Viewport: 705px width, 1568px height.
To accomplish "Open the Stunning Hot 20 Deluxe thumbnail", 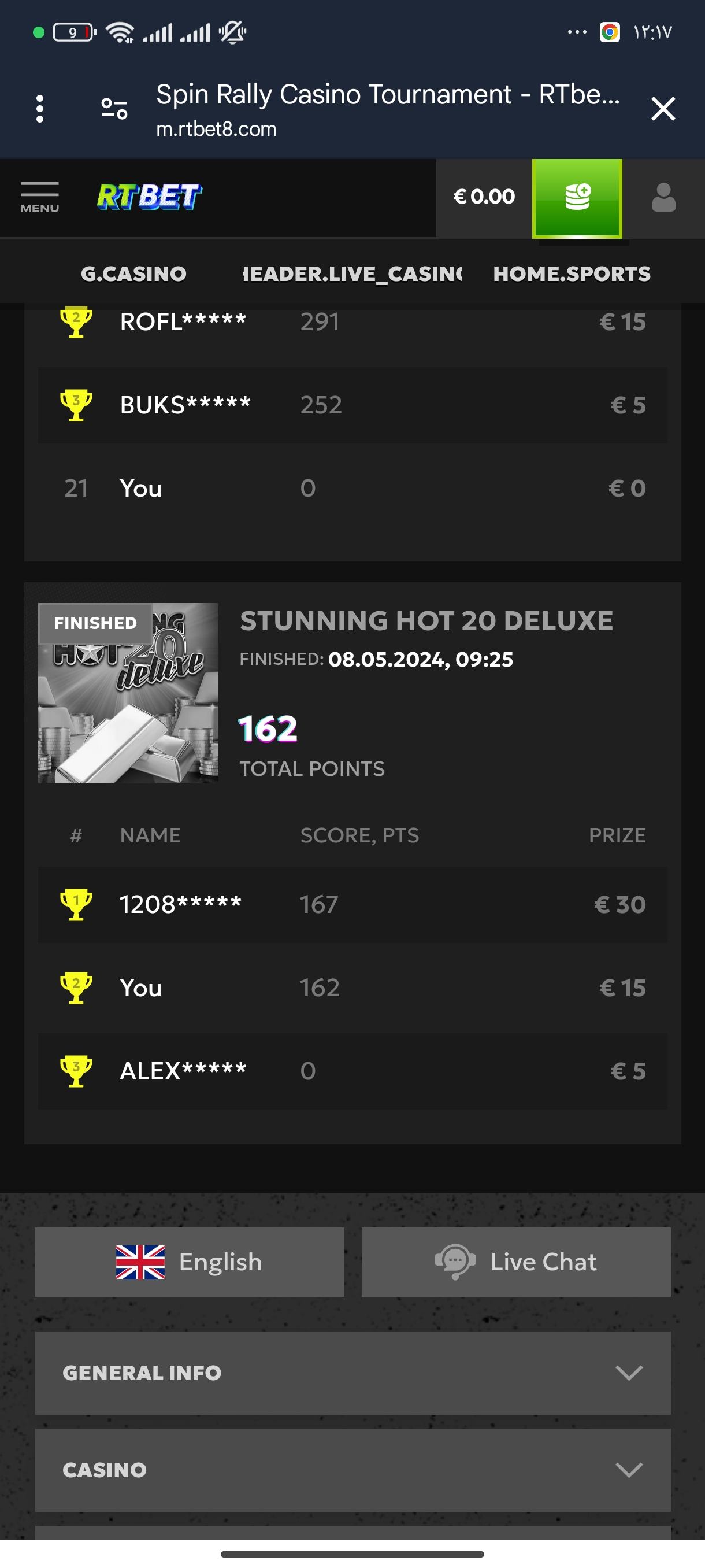I will point(128,693).
